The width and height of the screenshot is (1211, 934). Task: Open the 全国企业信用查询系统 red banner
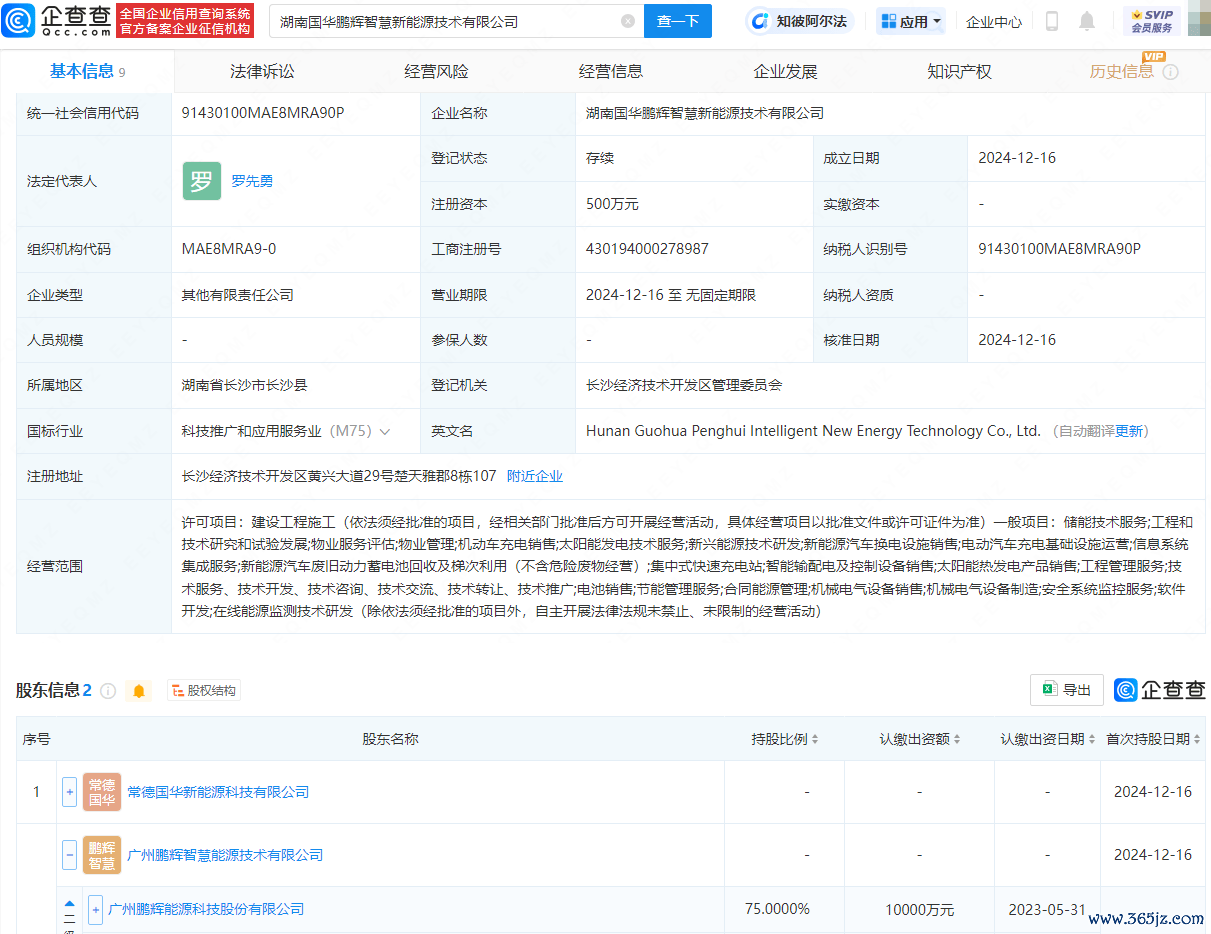pyautogui.click(x=185, y=21)
